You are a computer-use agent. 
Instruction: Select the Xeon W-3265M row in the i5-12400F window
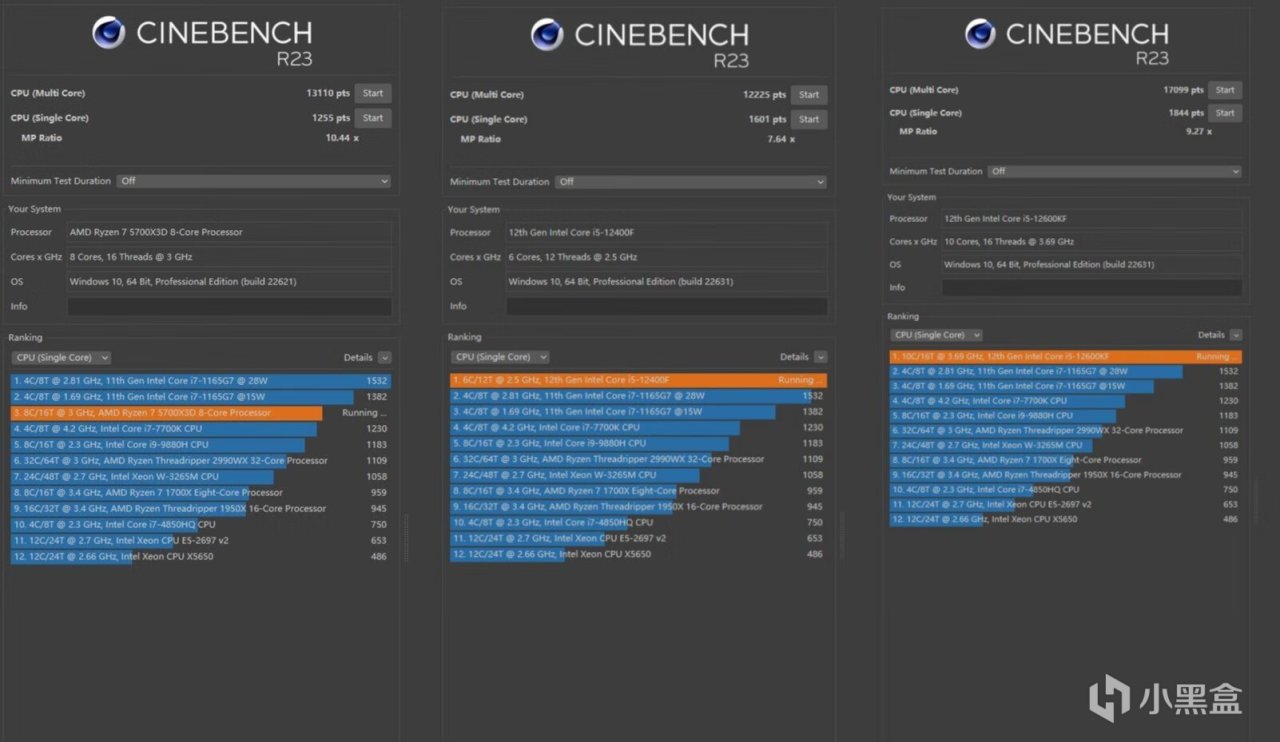pyautogui.click(x=638, y=475)
